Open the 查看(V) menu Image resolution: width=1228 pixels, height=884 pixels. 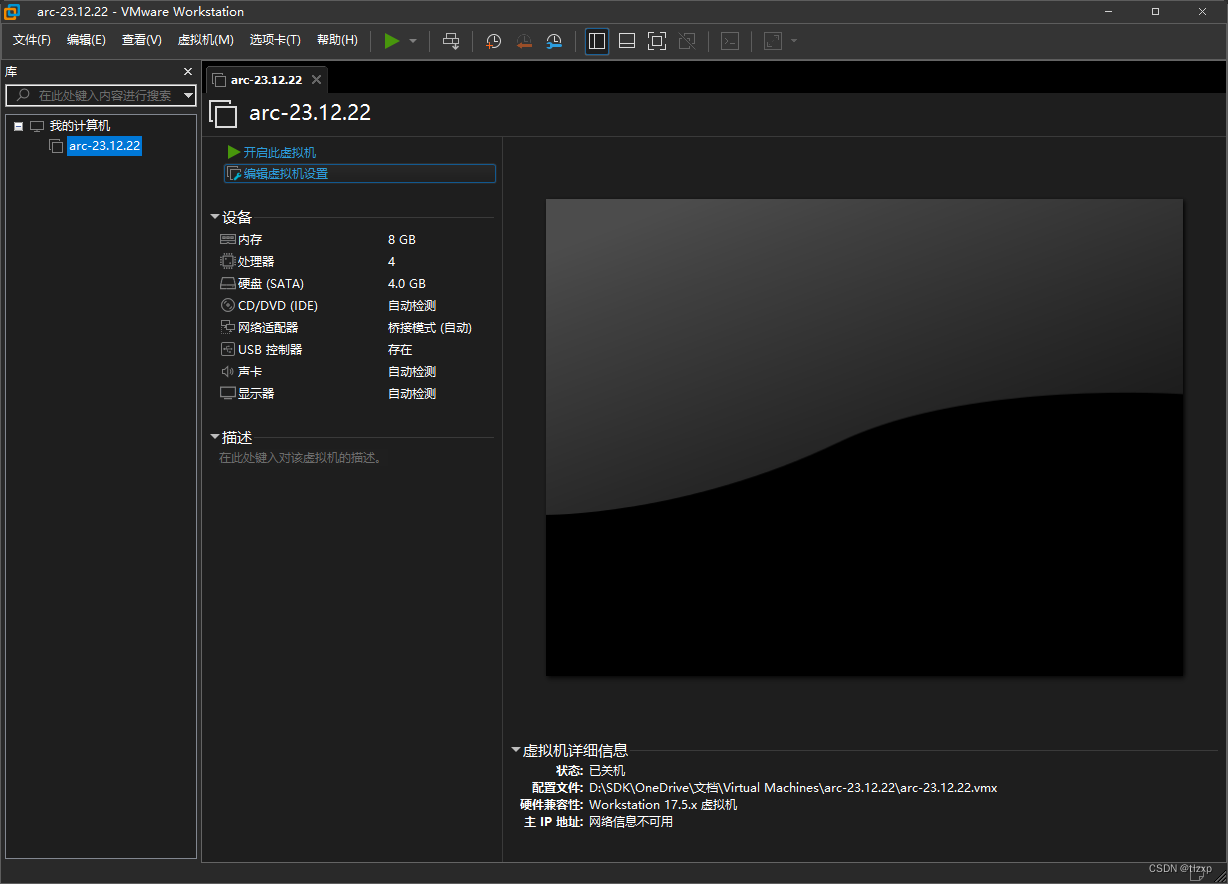pyautogui.click(x=141, y=40)
